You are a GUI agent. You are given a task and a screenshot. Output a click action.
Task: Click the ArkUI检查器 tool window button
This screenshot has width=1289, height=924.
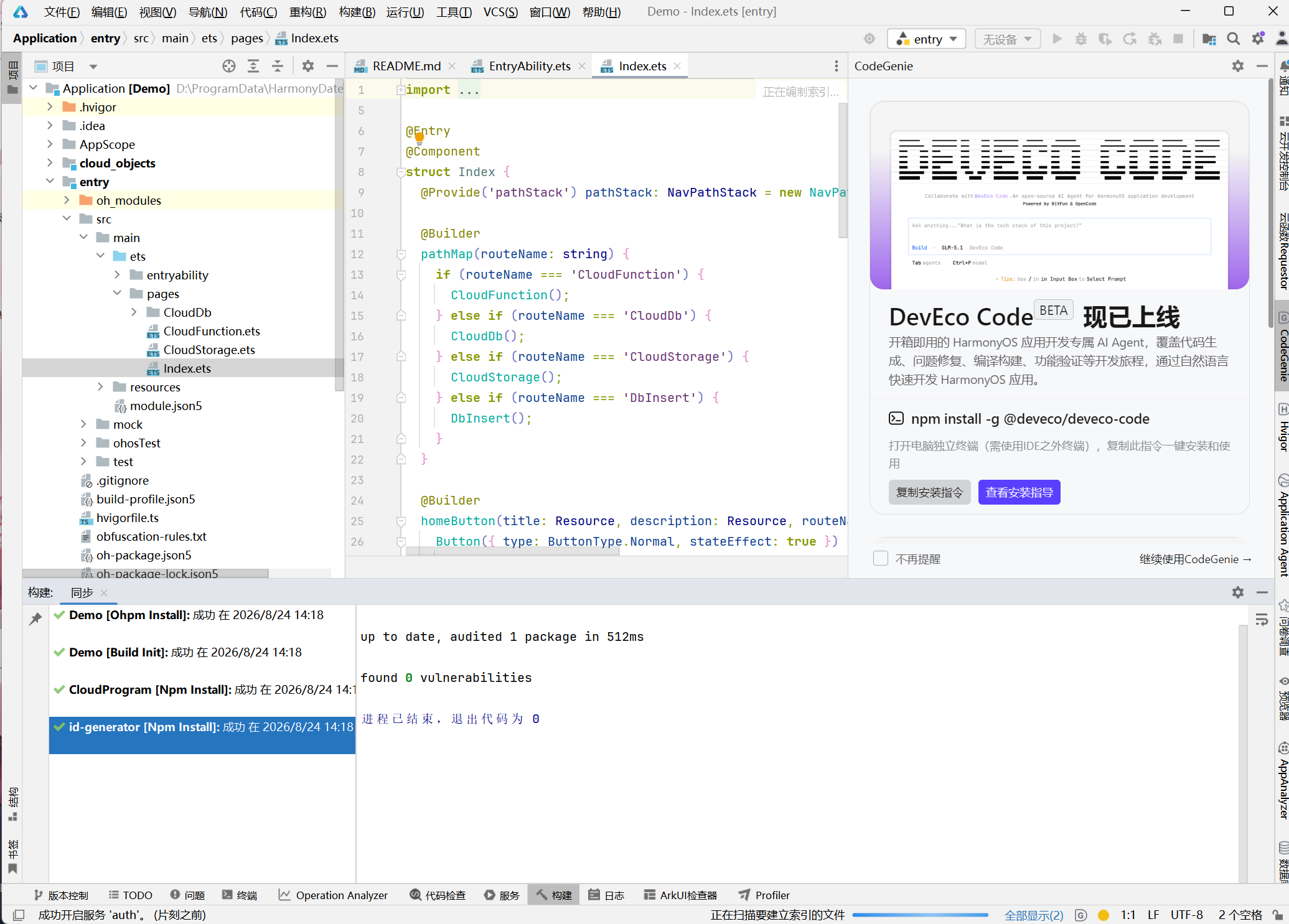pyautogui.click(x=680, y=895)
